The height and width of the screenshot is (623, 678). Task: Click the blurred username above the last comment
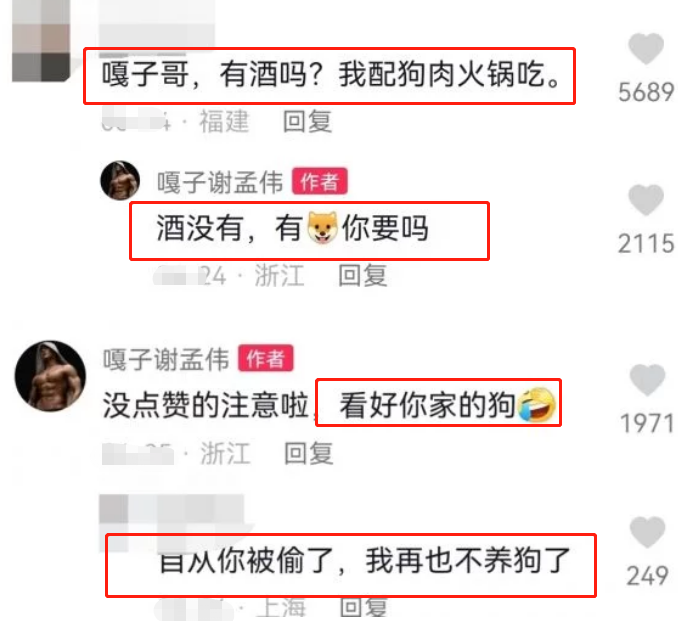(x=172, y=509)
